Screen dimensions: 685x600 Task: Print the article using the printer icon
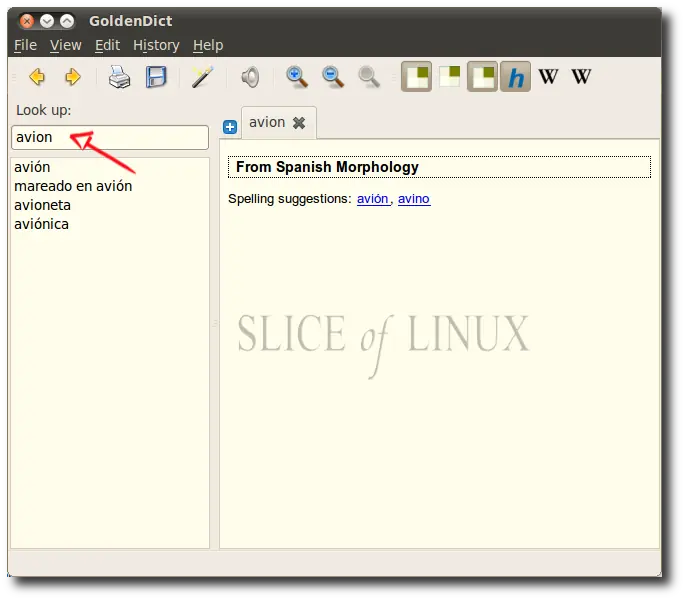click(119, 77)
